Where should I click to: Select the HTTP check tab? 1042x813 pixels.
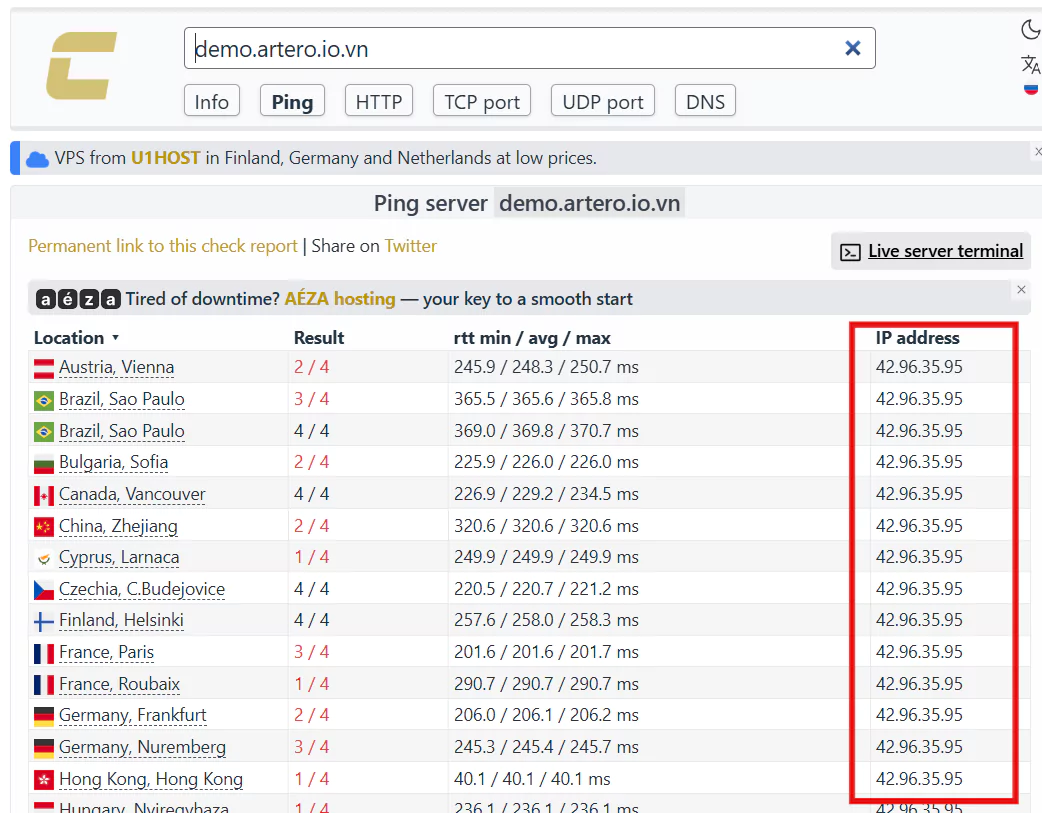click(378, 102)
